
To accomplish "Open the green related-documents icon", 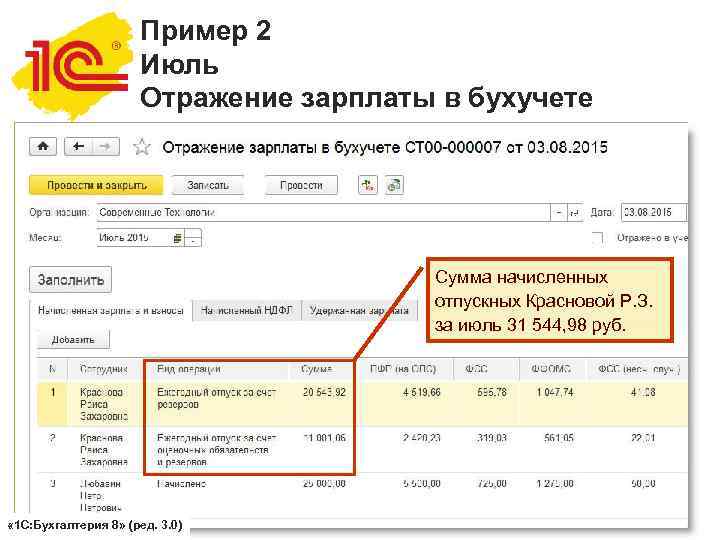I will tap(394, 185).
